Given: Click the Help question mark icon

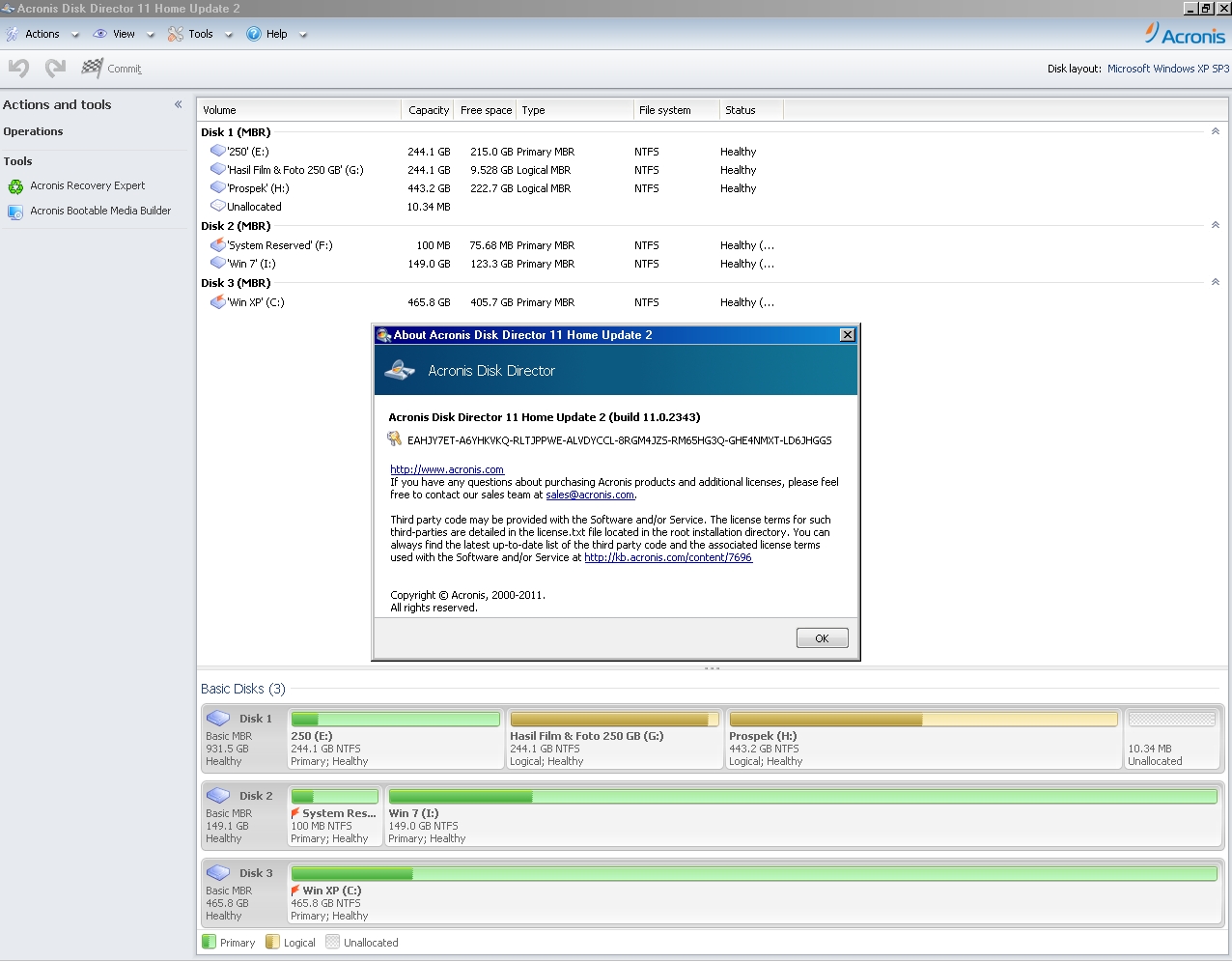Looking at the screenshot, I should point(254,34).
